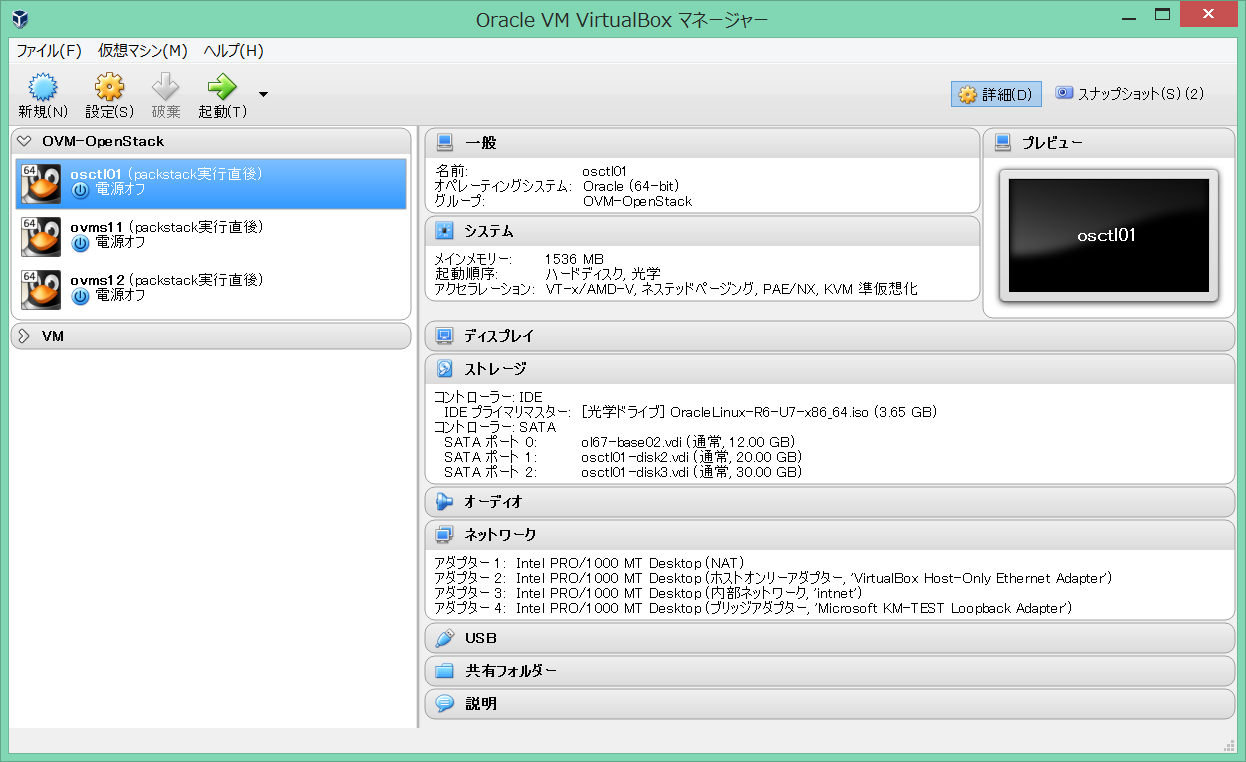This screenshot has width=1246, height=762.
Task: Click the オーディオ section icon
Action: pos(443,501)
